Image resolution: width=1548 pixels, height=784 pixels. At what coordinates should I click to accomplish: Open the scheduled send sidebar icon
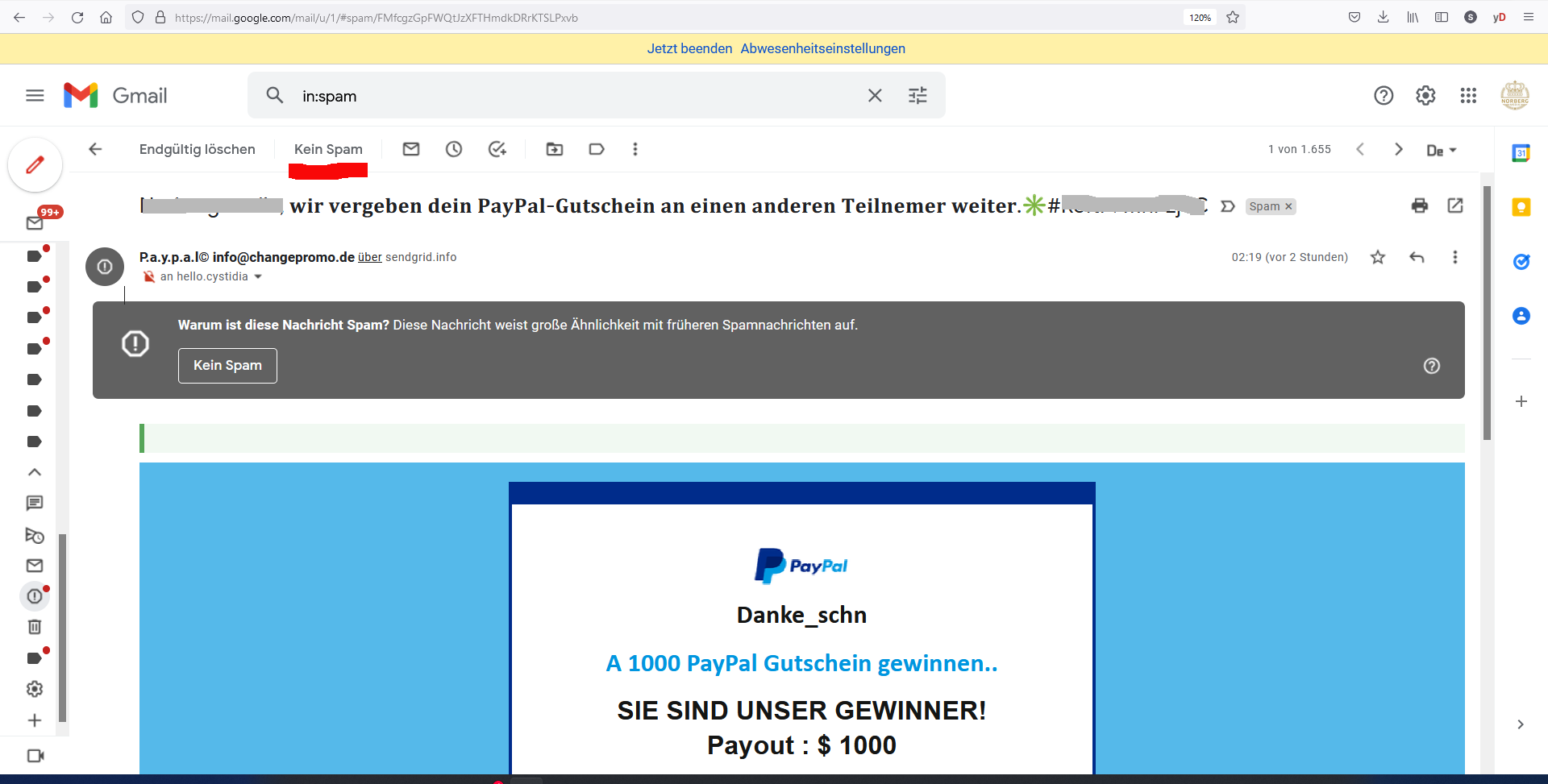tap(35, 535)
